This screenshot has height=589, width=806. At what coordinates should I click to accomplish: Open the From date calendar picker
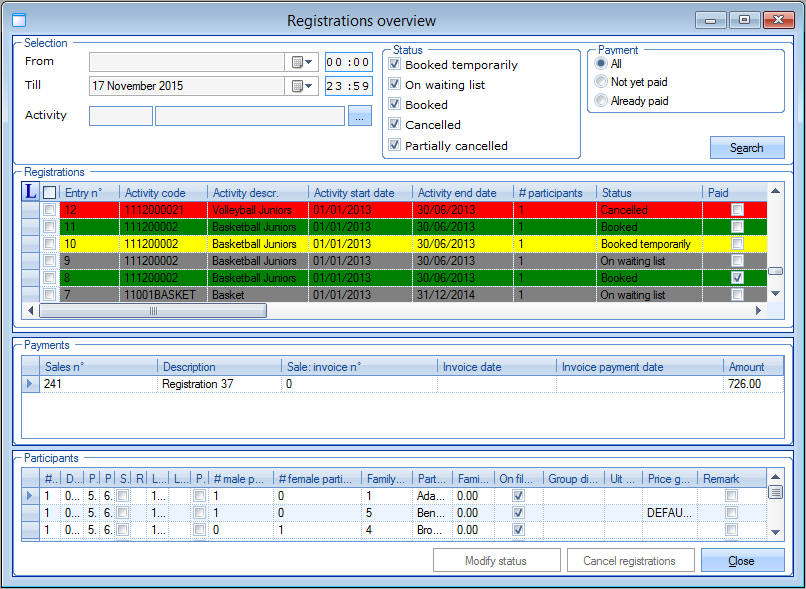pos(302,62)
